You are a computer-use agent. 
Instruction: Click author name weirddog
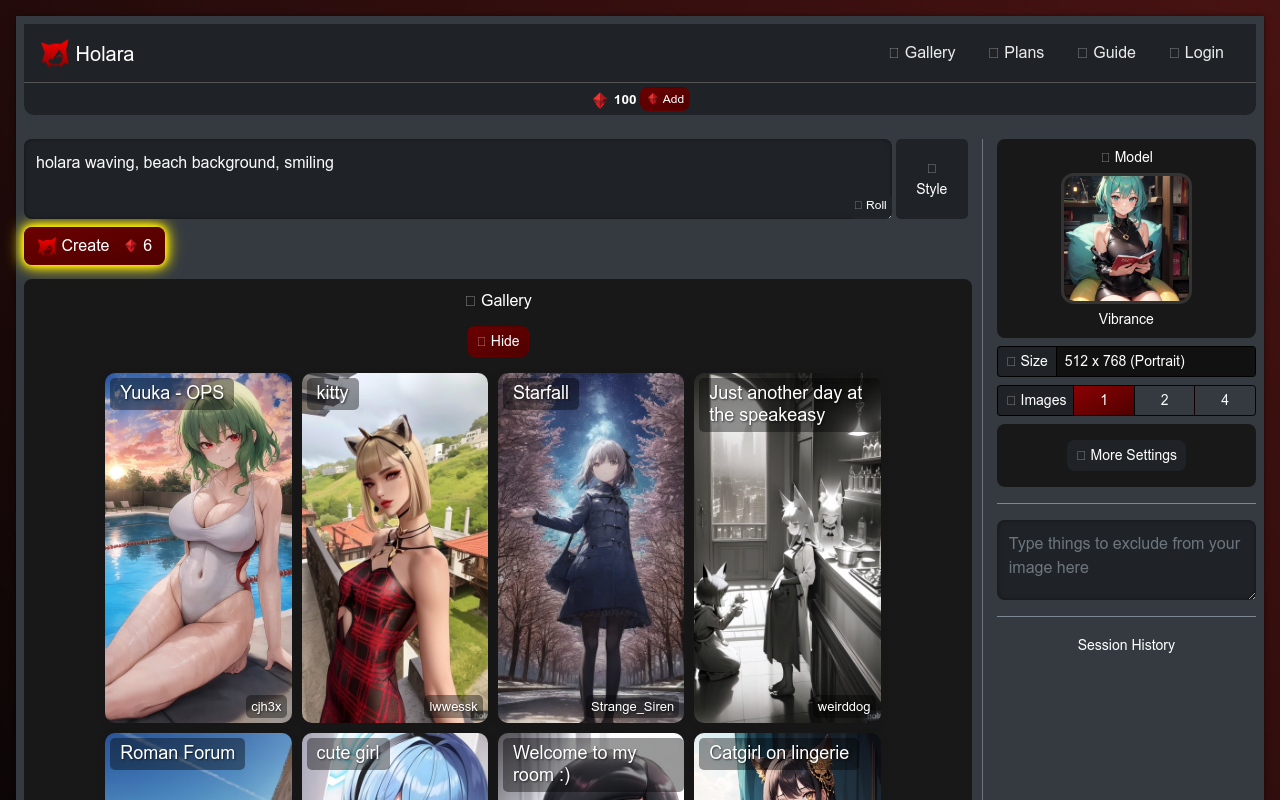(844, 707)
